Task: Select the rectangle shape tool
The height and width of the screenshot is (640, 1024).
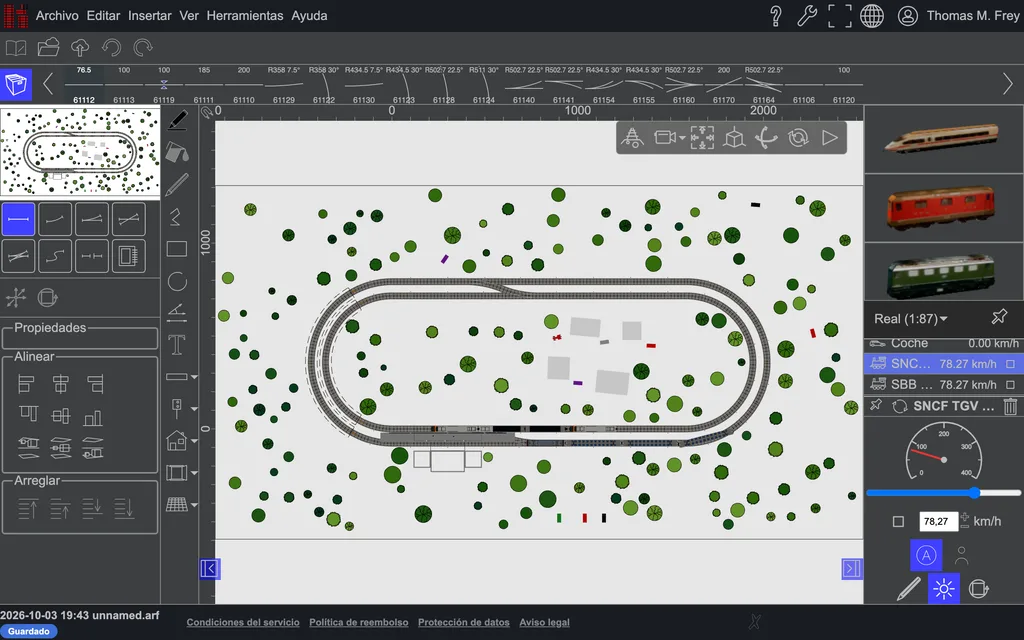Action: (x=177, y=249)
